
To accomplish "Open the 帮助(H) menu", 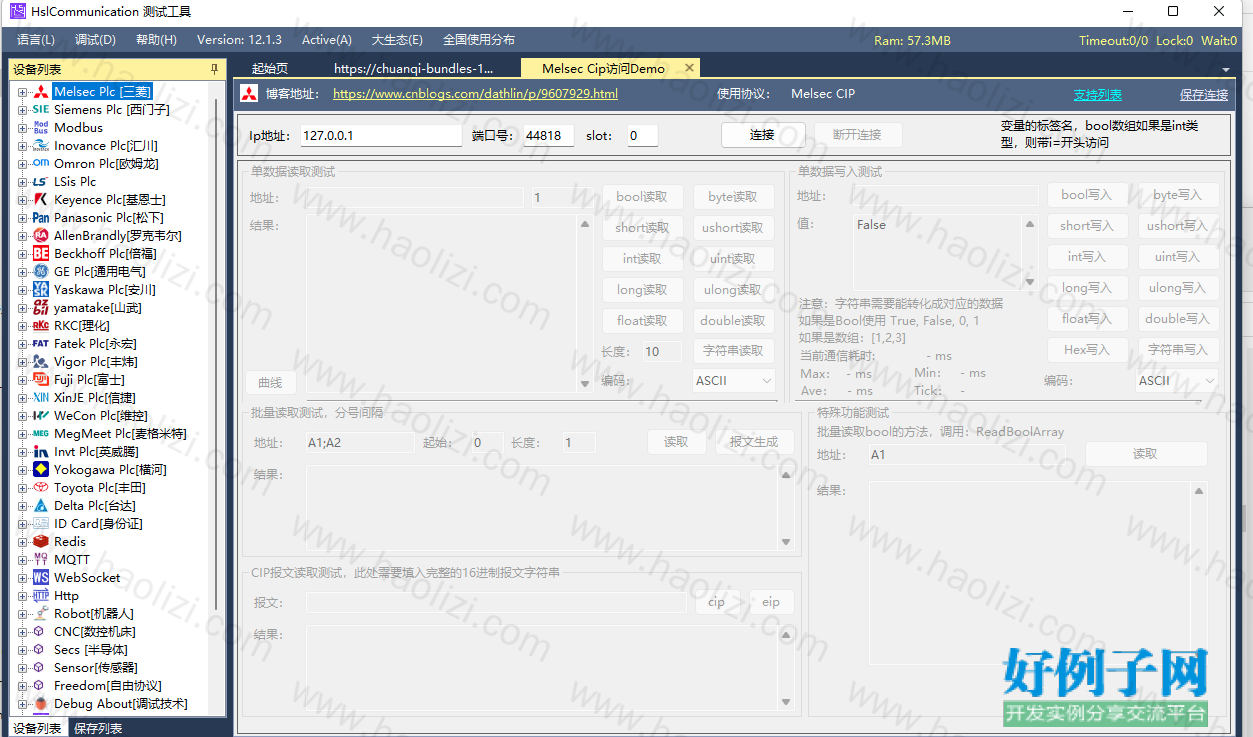I will point(156,40).
